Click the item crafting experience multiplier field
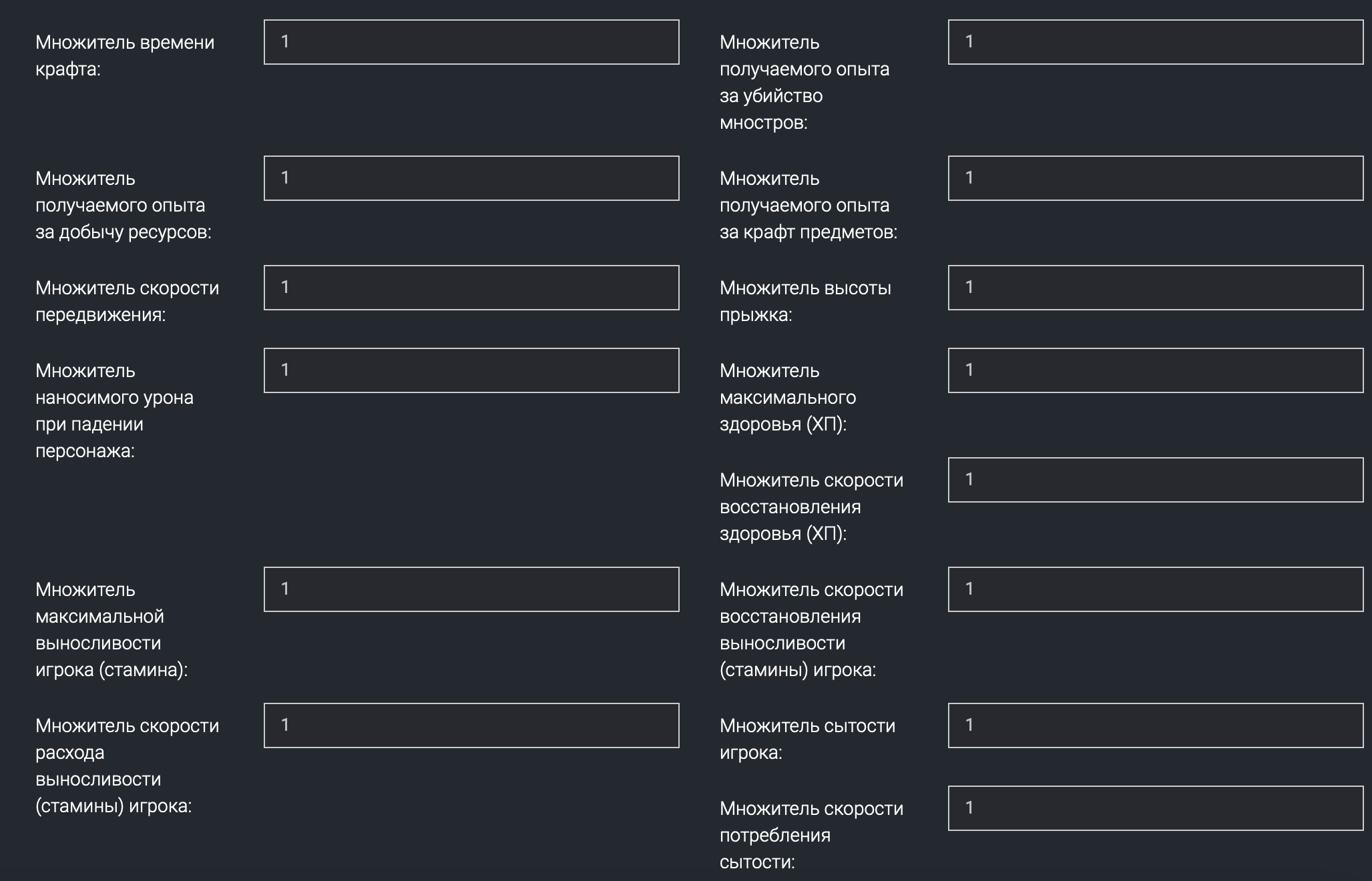Screen dimensions: 1372x881 pyautogui.click(x=1155, y=178)
